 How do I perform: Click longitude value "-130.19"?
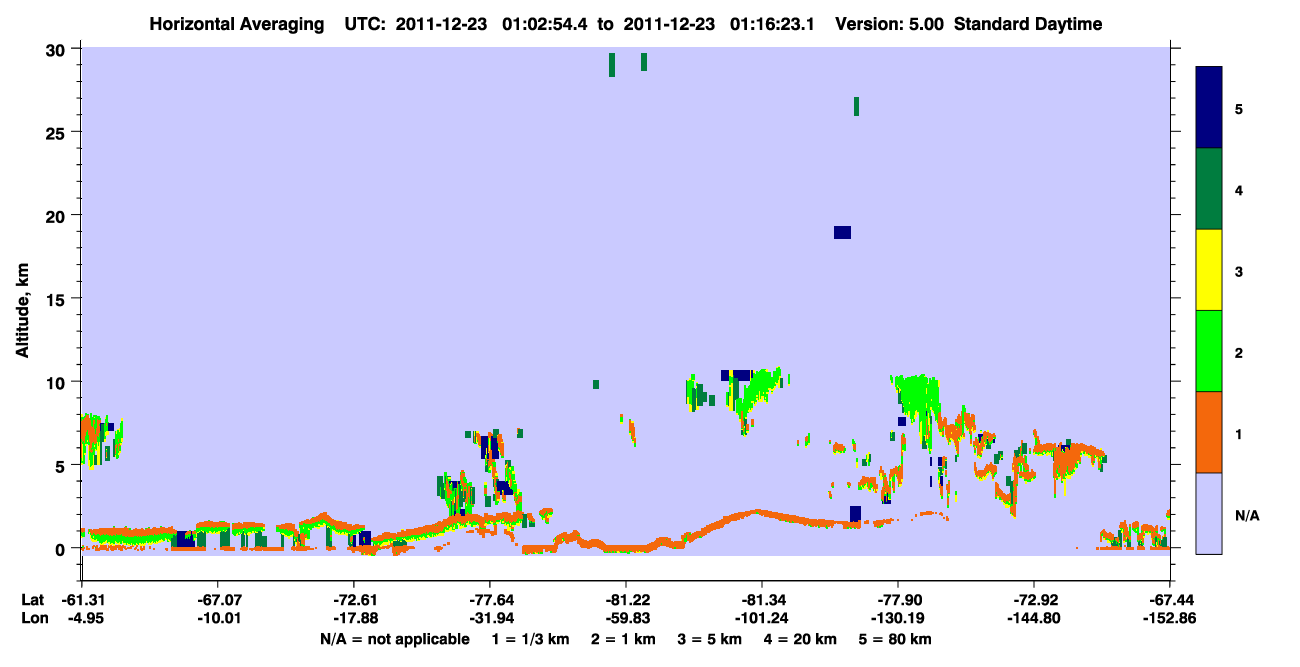pyautogui.click(x=898, y=618)
